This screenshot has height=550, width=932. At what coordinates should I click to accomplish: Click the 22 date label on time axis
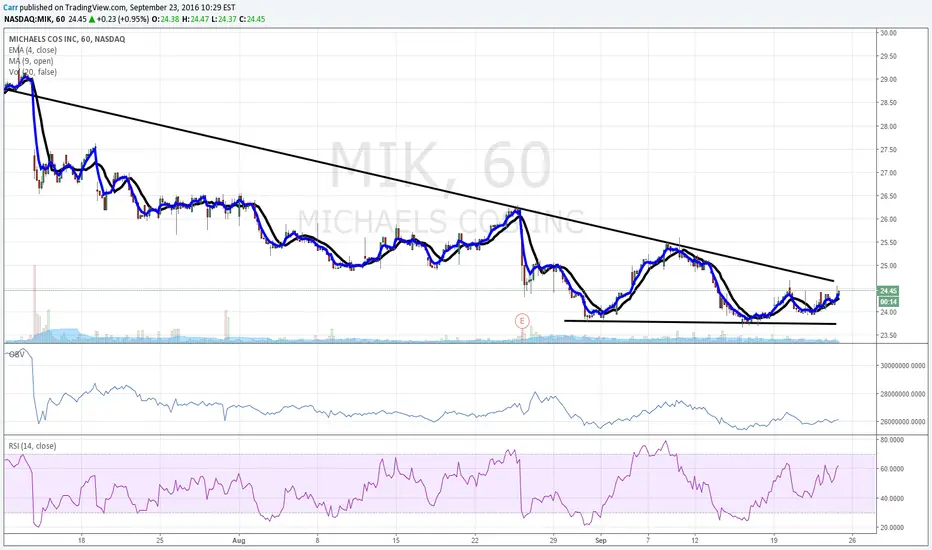[x=475, y=540]
